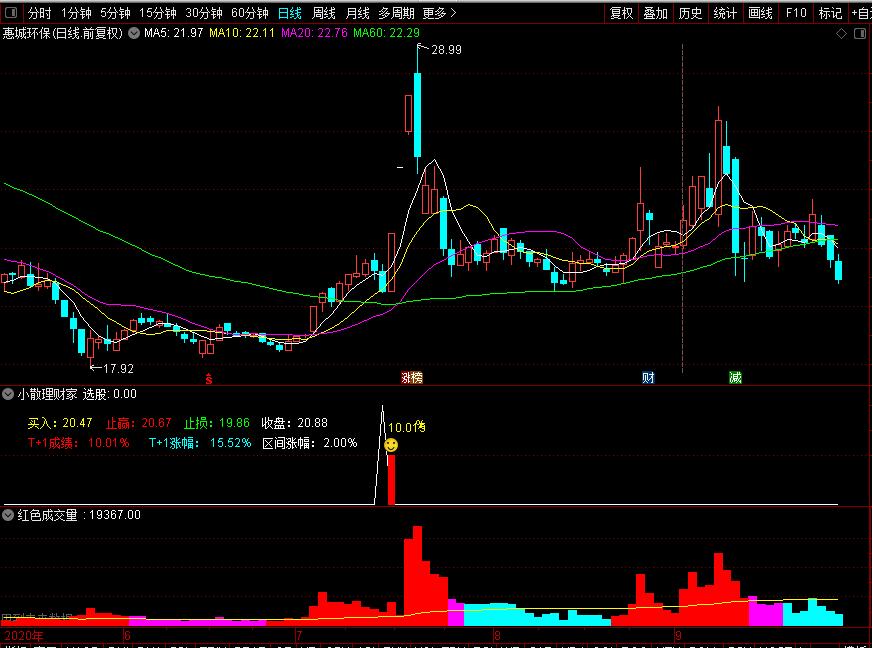Screen dimensions: 872x648
Task: Click 区间涨幅 2.00% value
Action: (x=310, y=443)
